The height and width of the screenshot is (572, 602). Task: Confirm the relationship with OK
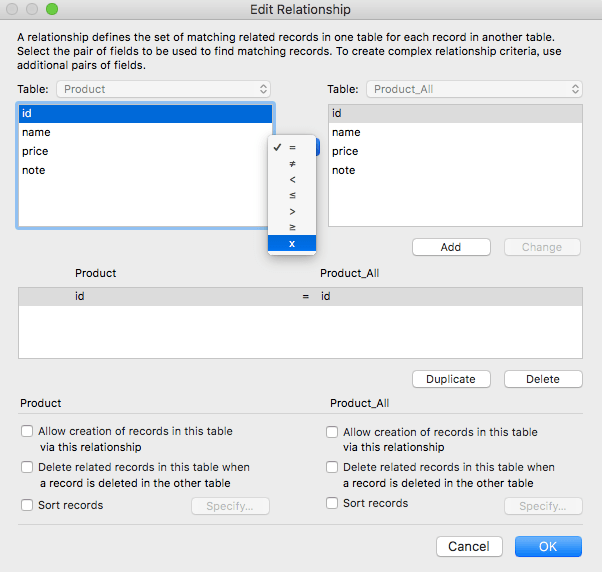[548, 547]
